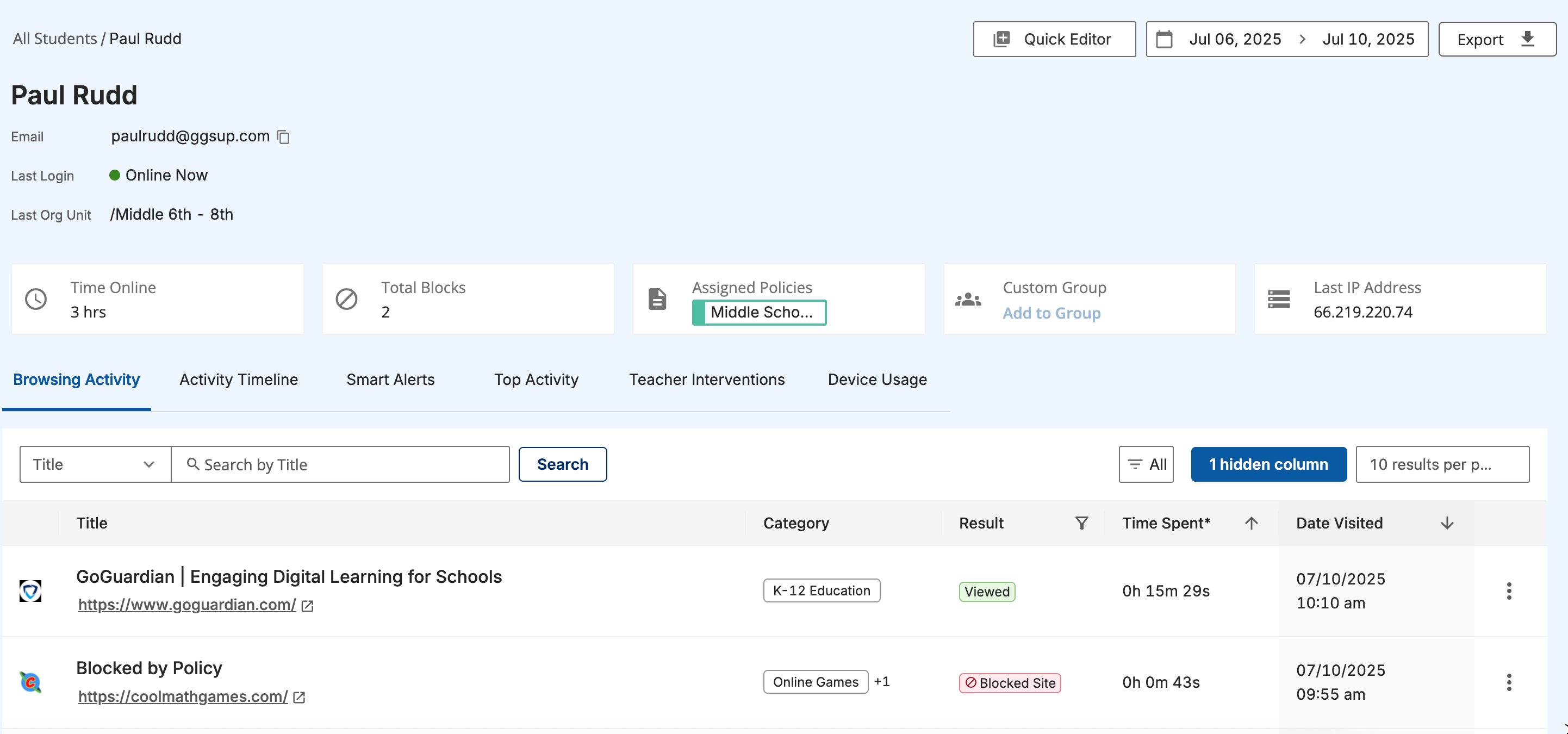Click the magnifier icon in the search field
The image size is (1568, 734).
(193, 464)
